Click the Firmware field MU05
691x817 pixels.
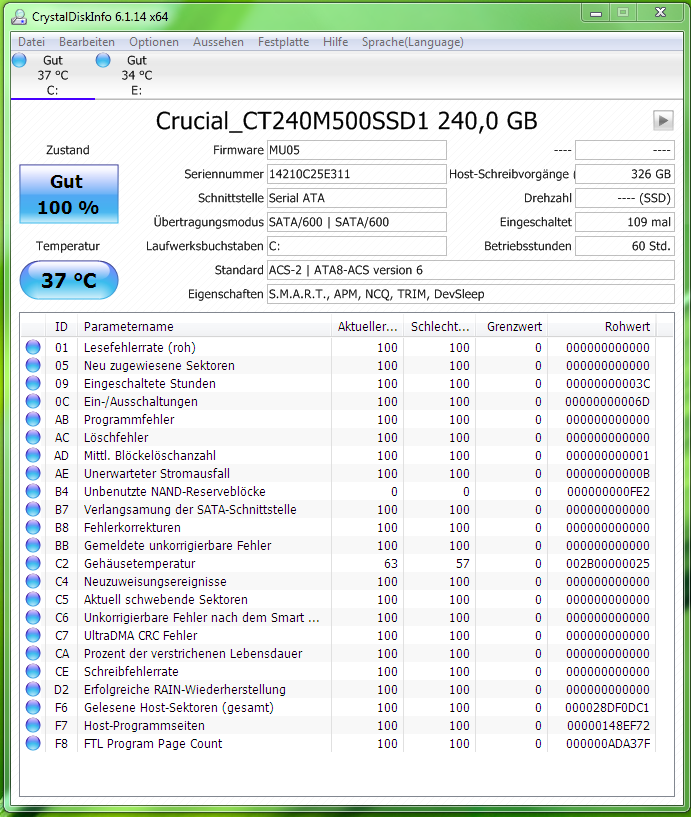(356, 150)
